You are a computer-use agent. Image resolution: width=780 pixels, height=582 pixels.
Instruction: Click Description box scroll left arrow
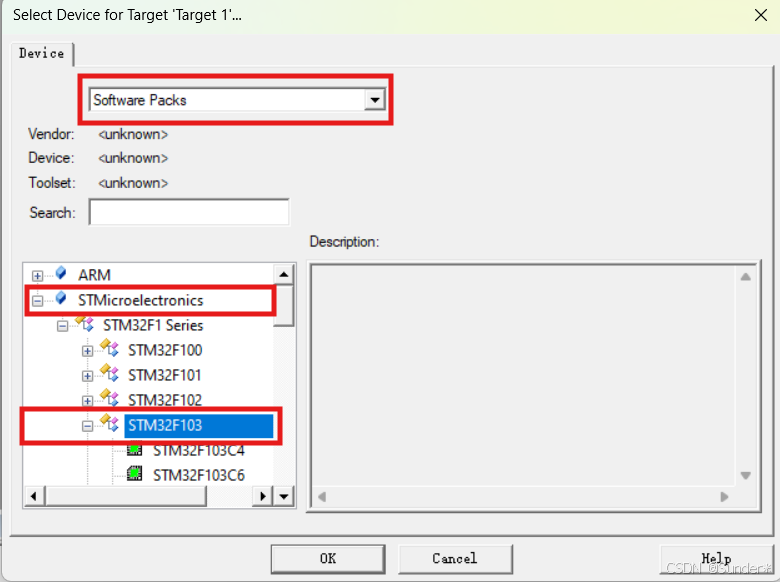(322, 496)
